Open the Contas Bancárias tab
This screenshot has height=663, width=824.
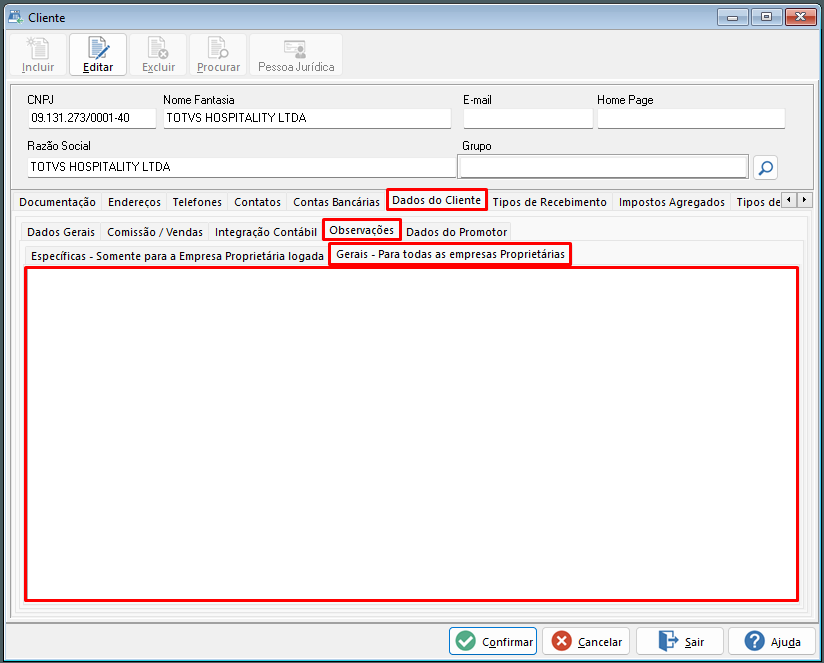click(336, 202)
